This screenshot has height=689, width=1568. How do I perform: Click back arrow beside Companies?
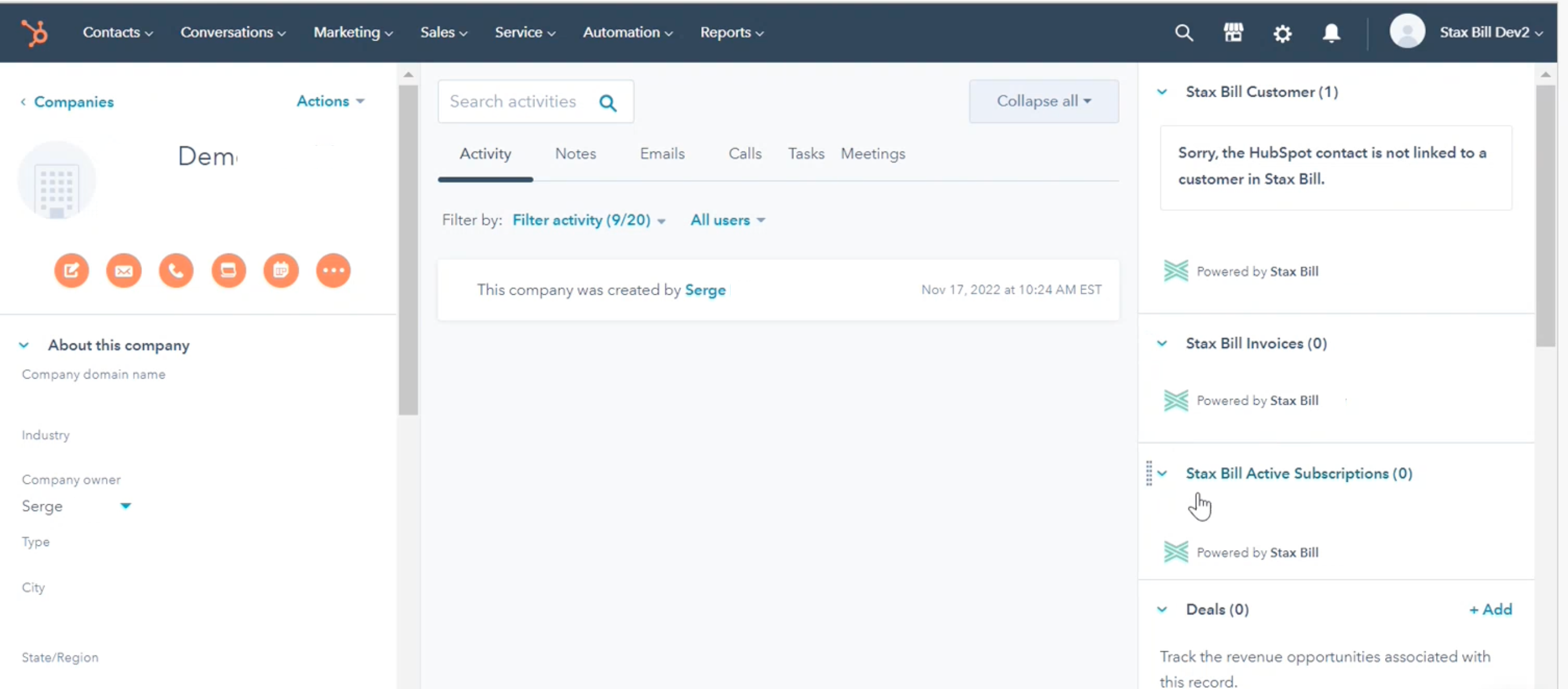23,102
